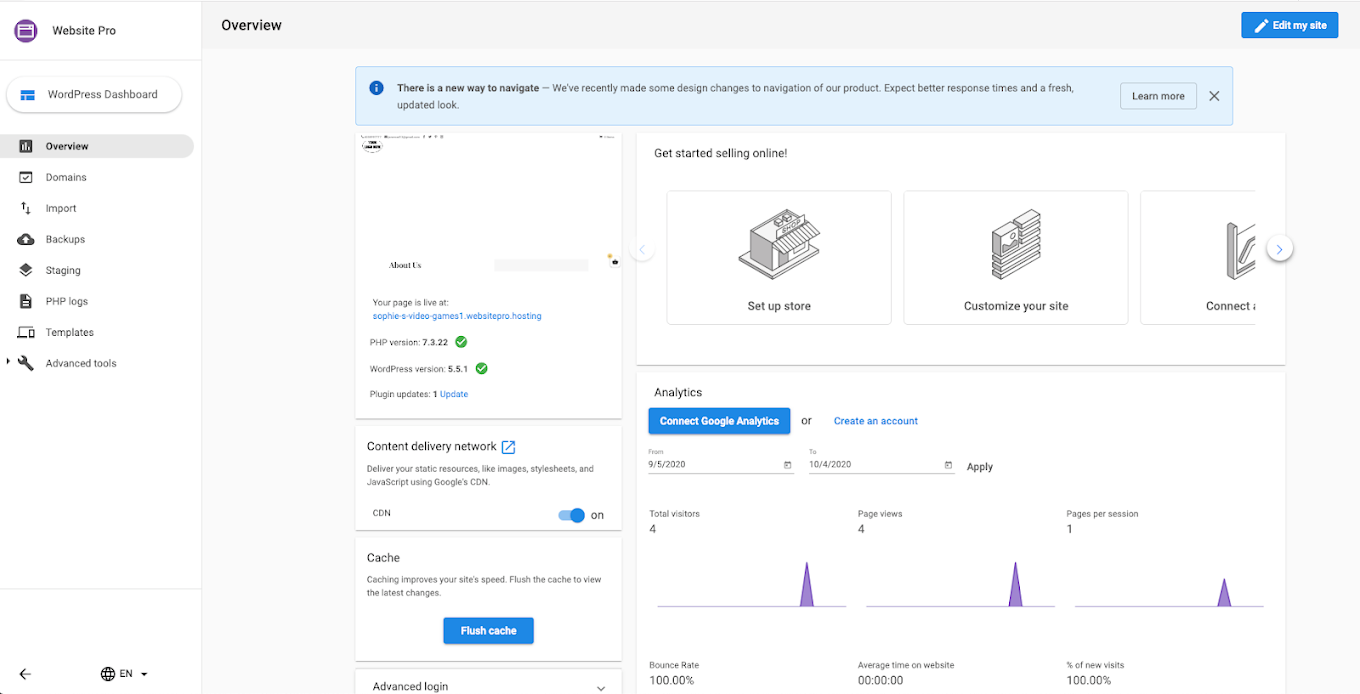Open the Set up store card

point(779,258)
